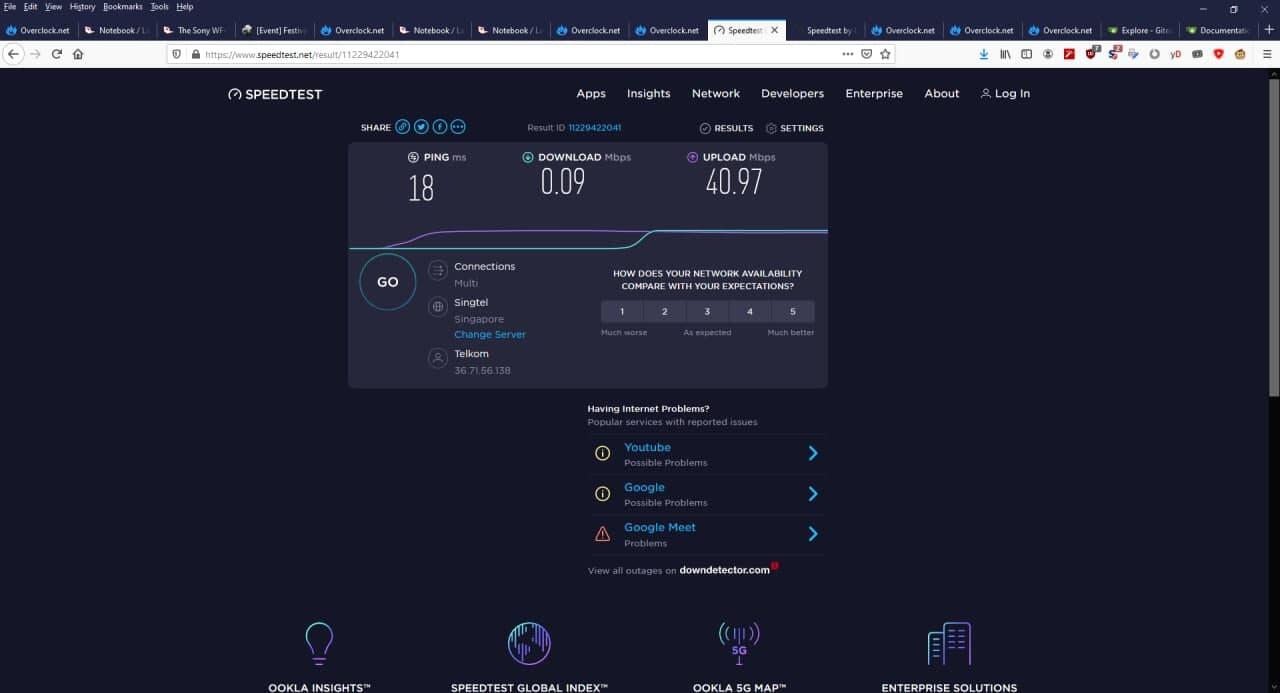Save the page to Pocket

click(867, 54)
